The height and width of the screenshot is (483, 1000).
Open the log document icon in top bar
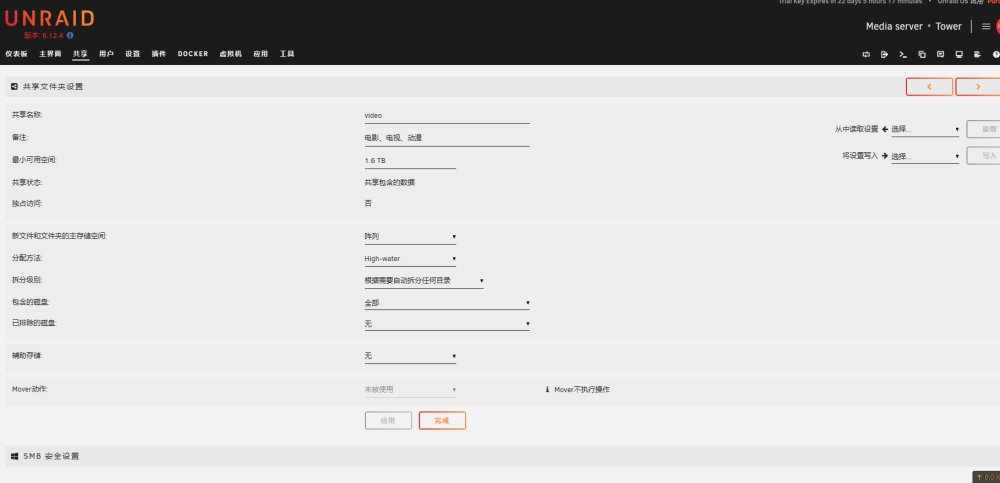point(977,54)
